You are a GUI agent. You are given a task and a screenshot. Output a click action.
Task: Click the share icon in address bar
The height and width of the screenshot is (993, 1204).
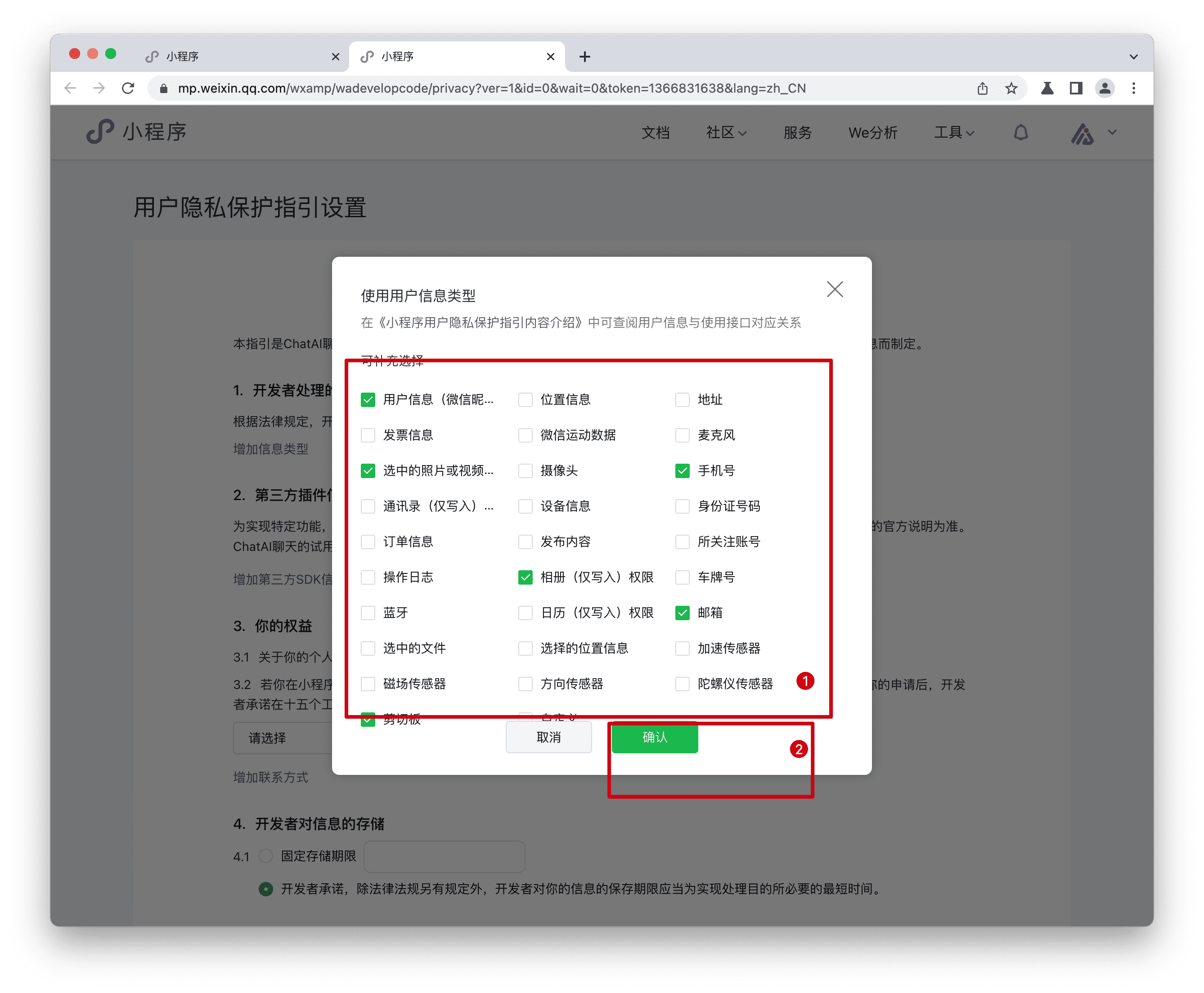pos(982,88)
